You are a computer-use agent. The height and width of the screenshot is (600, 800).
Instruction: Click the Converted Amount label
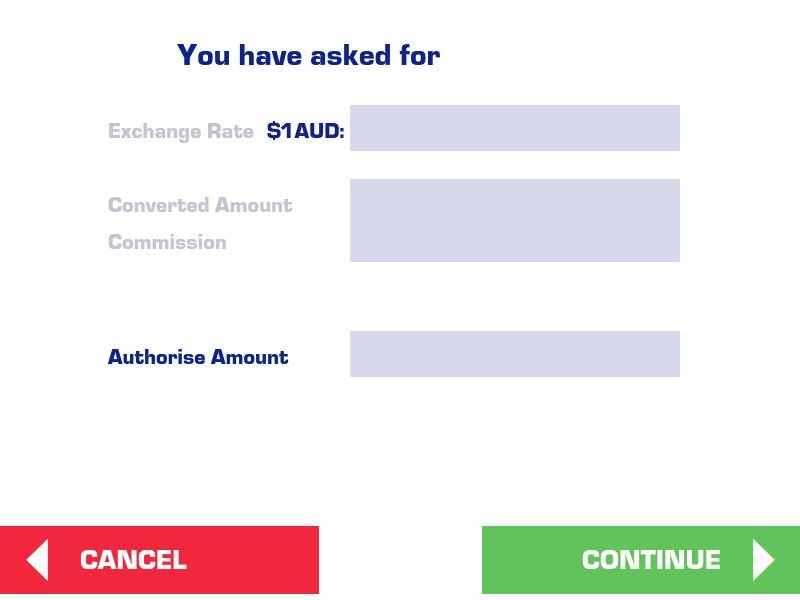coord(200,205)
